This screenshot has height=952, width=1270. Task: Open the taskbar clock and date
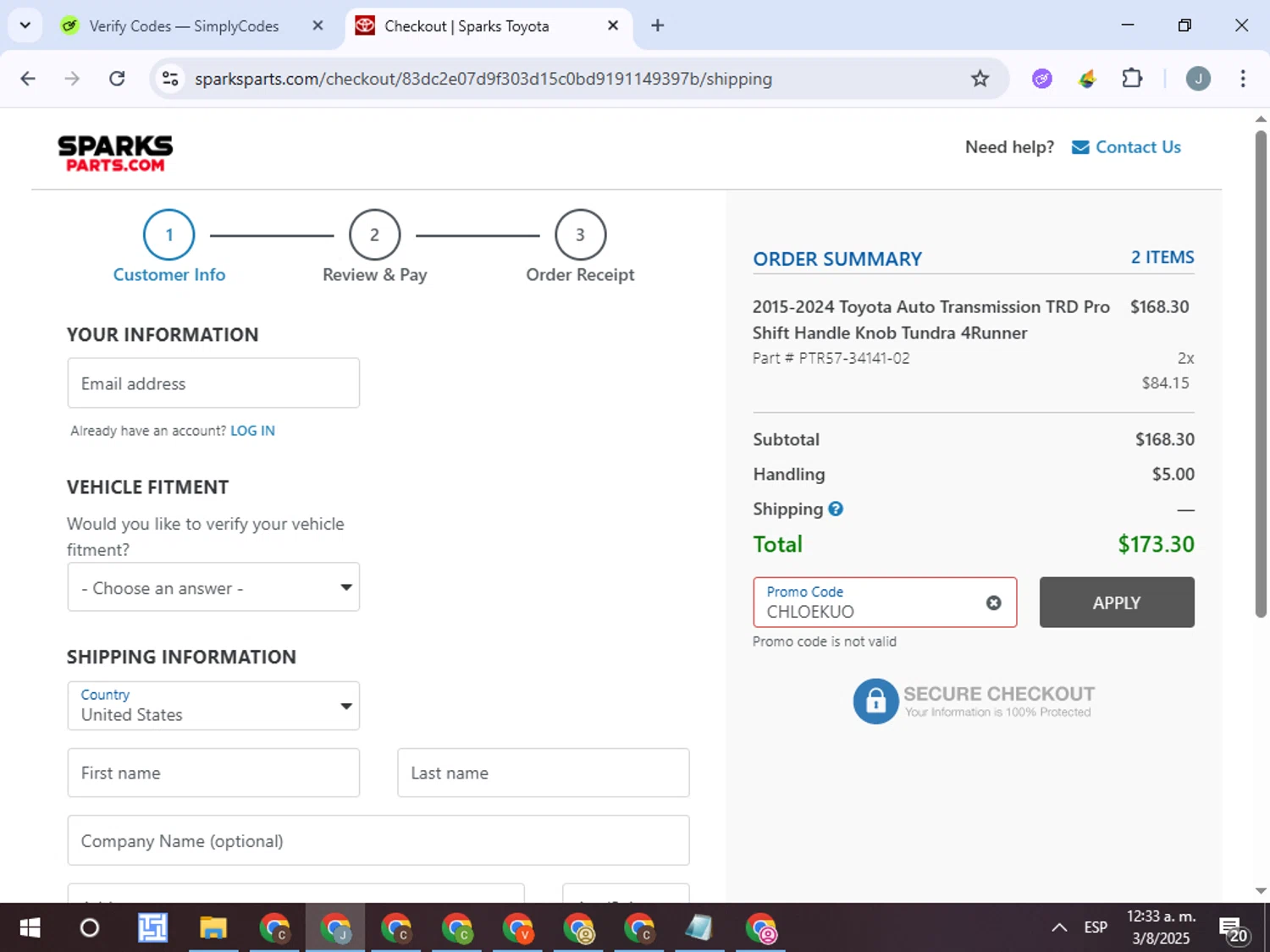[1161, 927]
